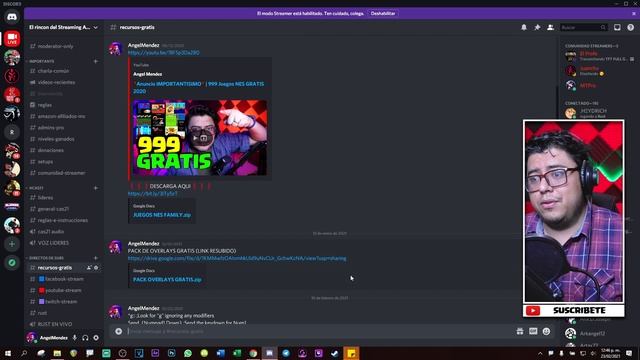
Task: Open help question mark icon
Action: (x=631, y=27)
